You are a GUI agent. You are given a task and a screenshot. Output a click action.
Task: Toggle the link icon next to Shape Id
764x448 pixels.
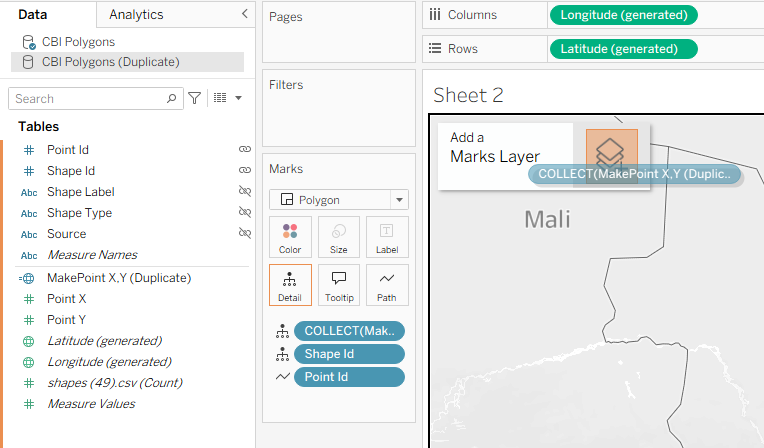245,170
